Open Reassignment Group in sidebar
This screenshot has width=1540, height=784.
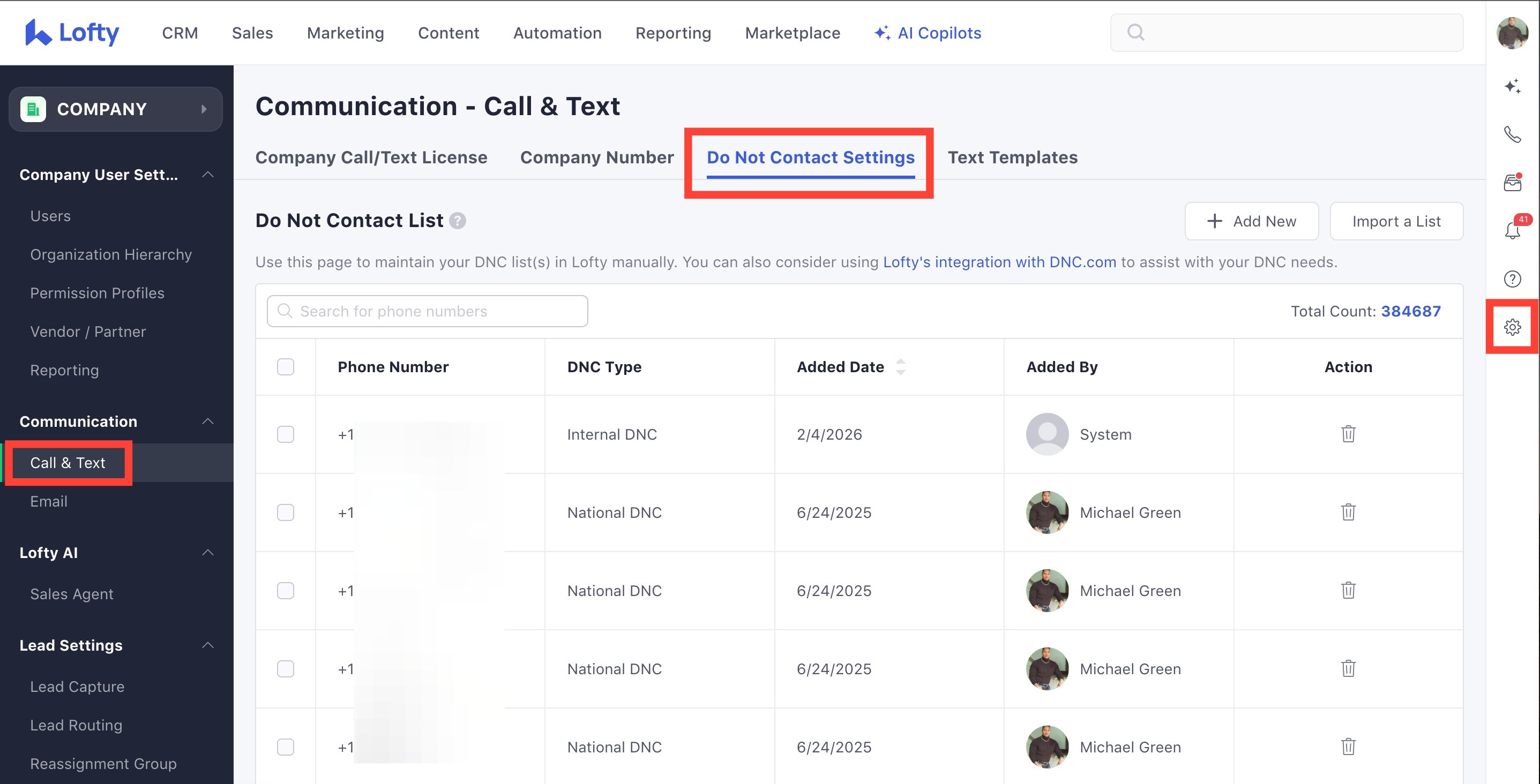[103, 764]
